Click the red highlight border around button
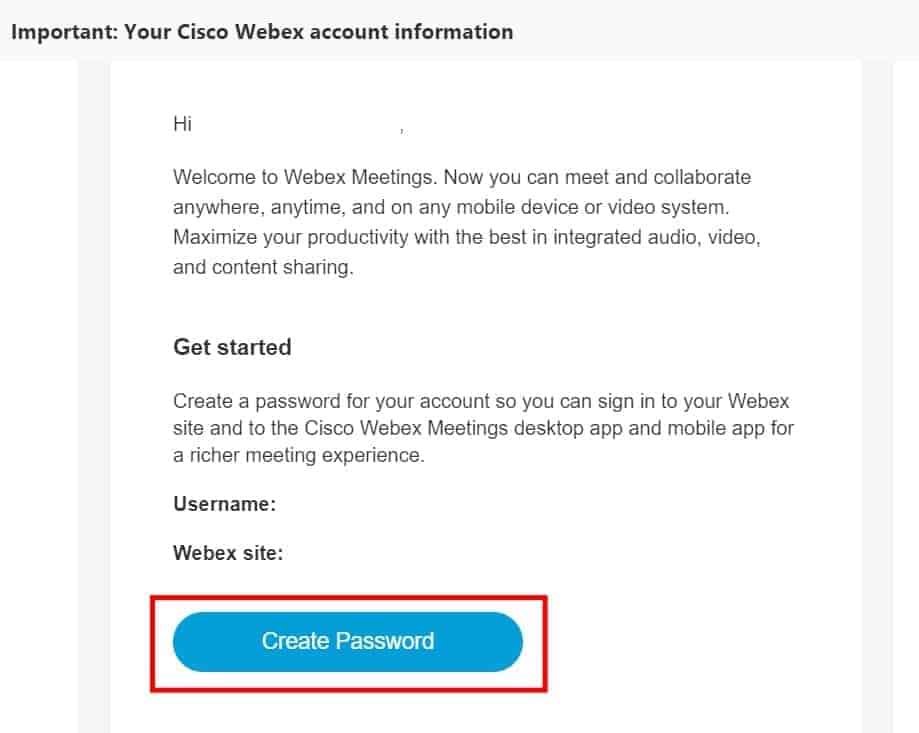 click(x=349, y=599)
